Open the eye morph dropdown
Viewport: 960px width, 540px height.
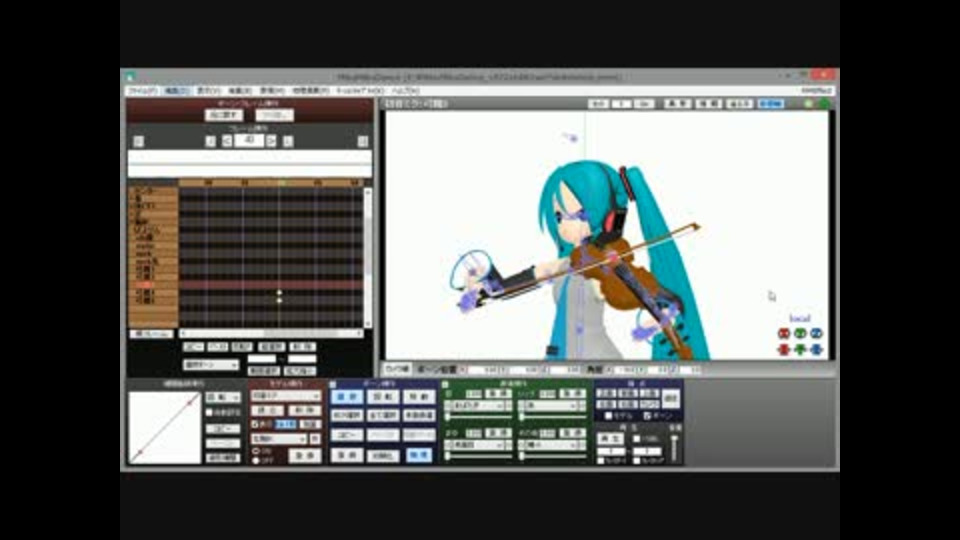pos(478,405)
